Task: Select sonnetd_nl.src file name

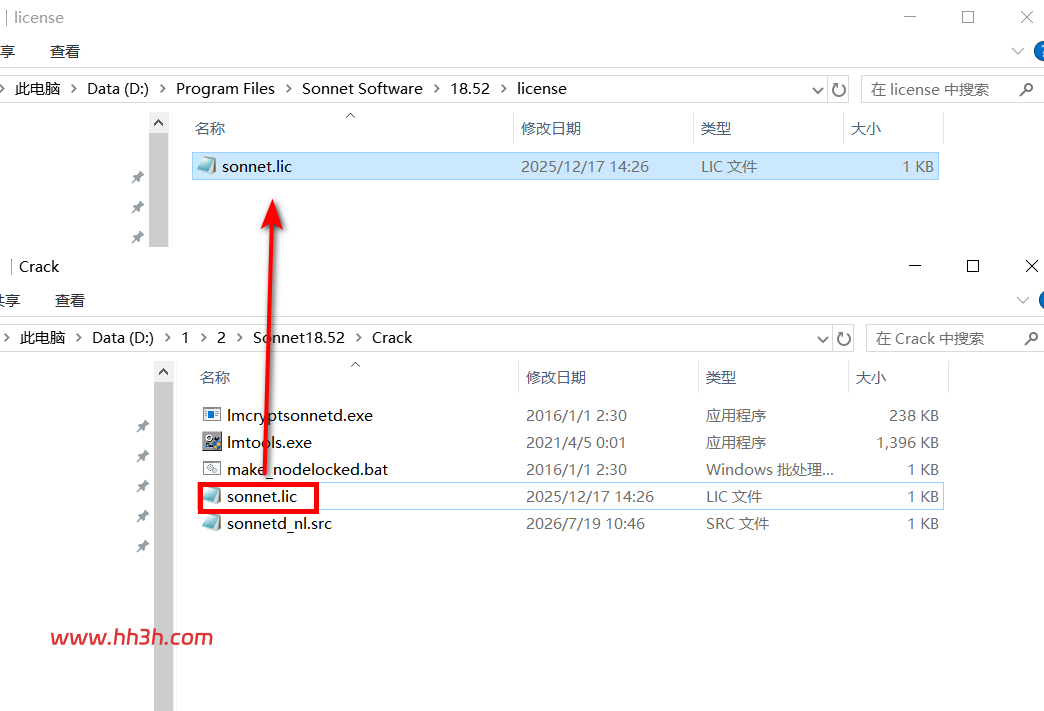Action: 279,524
